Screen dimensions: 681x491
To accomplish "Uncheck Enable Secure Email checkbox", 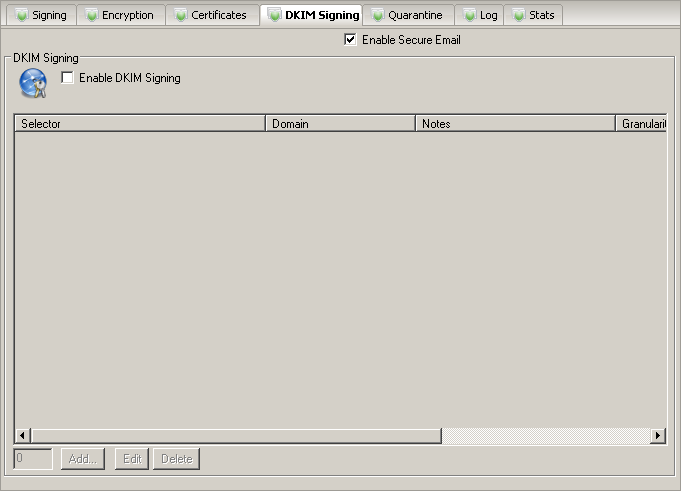I will [350, 40].
